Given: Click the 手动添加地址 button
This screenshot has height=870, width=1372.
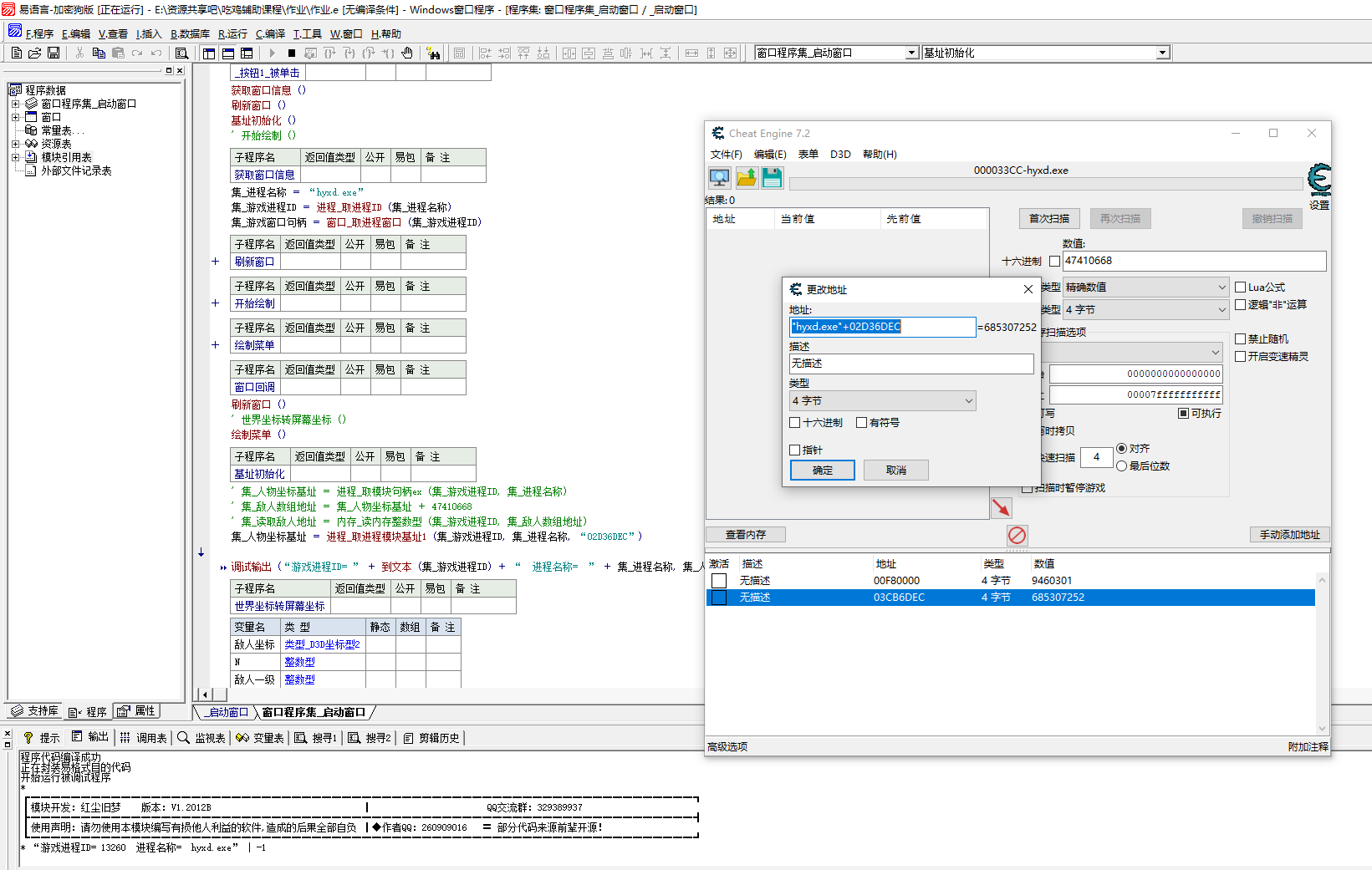Looking at the screenshot, I should point(1289,535).
